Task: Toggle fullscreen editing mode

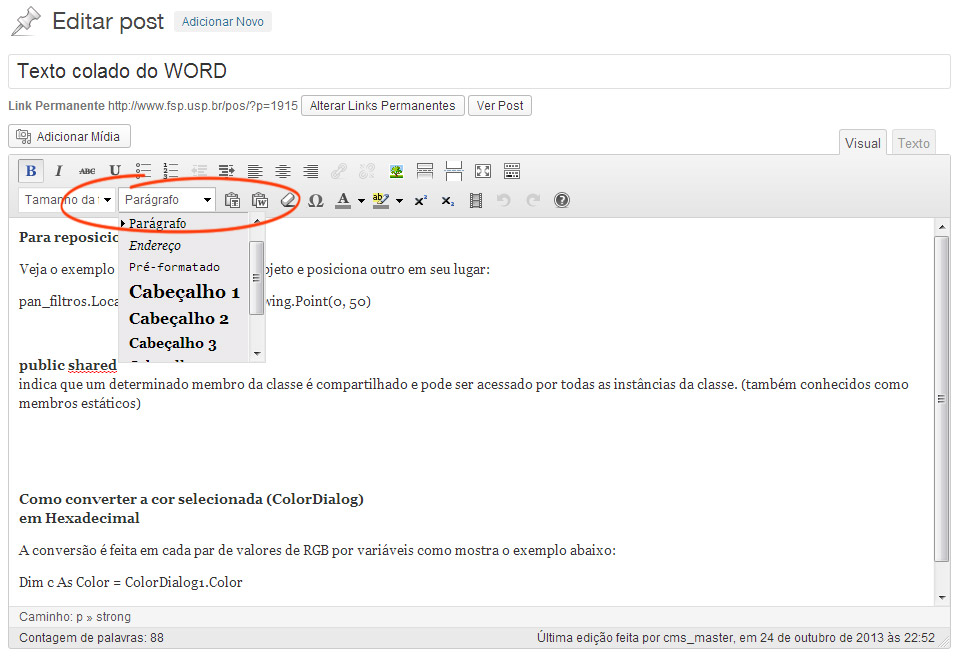Action: click(x=483, y=171)
